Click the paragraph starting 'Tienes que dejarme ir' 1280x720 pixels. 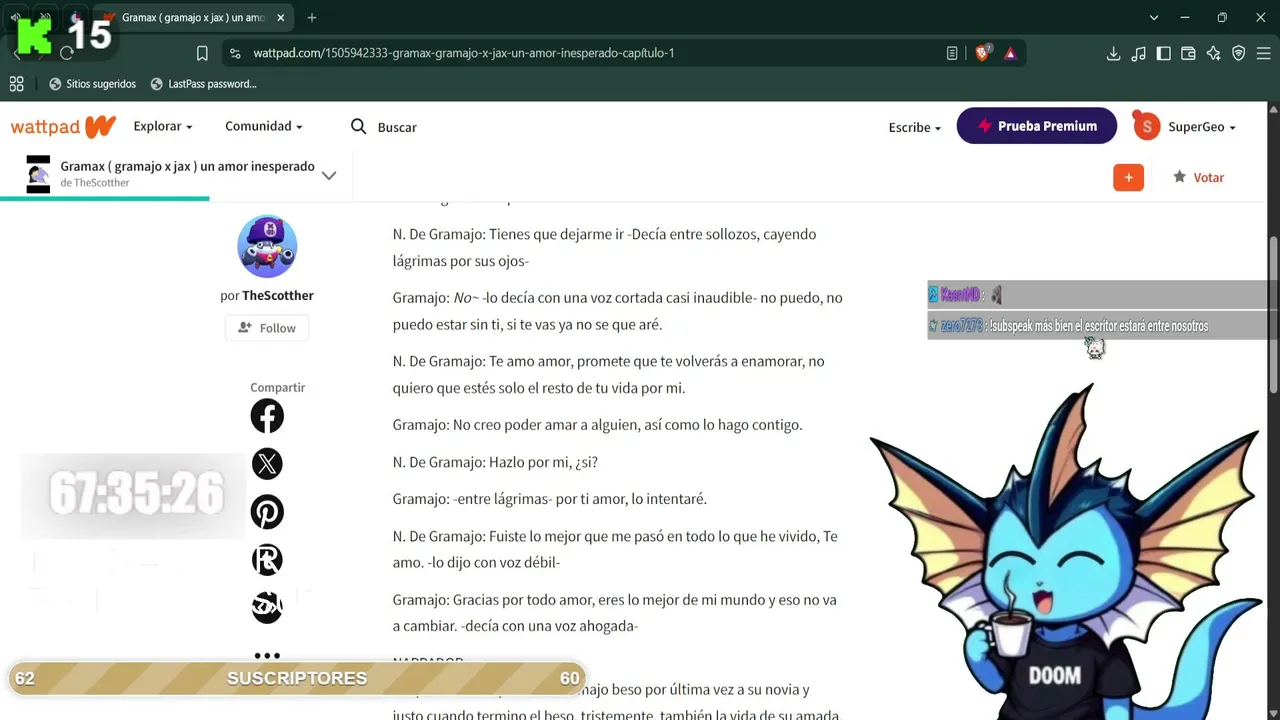click(x=604, y=247)
